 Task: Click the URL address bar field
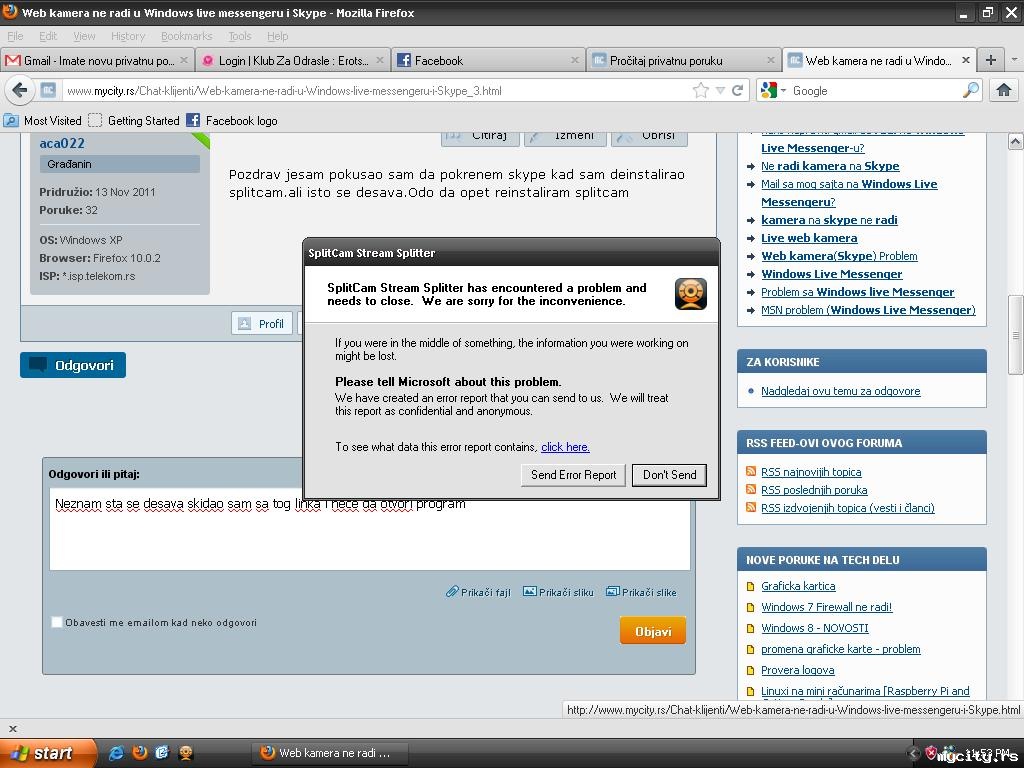pyautogui.click(x=376, y=91)
